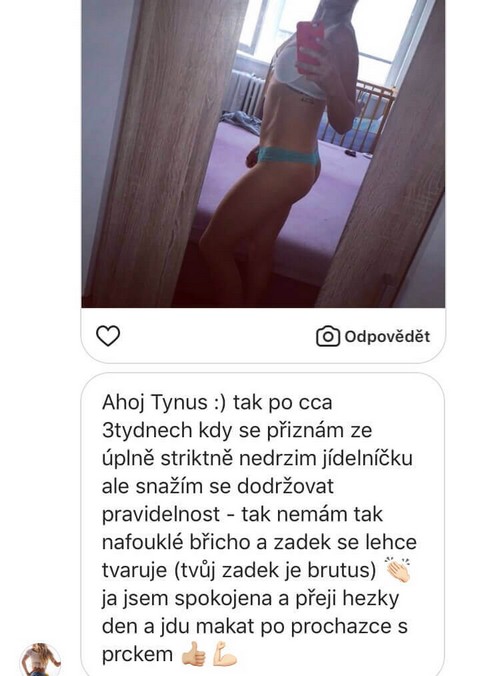Open the shared mirror selfie photo
The height and width of the screenshot is (676, 500).
click(263, 153)
